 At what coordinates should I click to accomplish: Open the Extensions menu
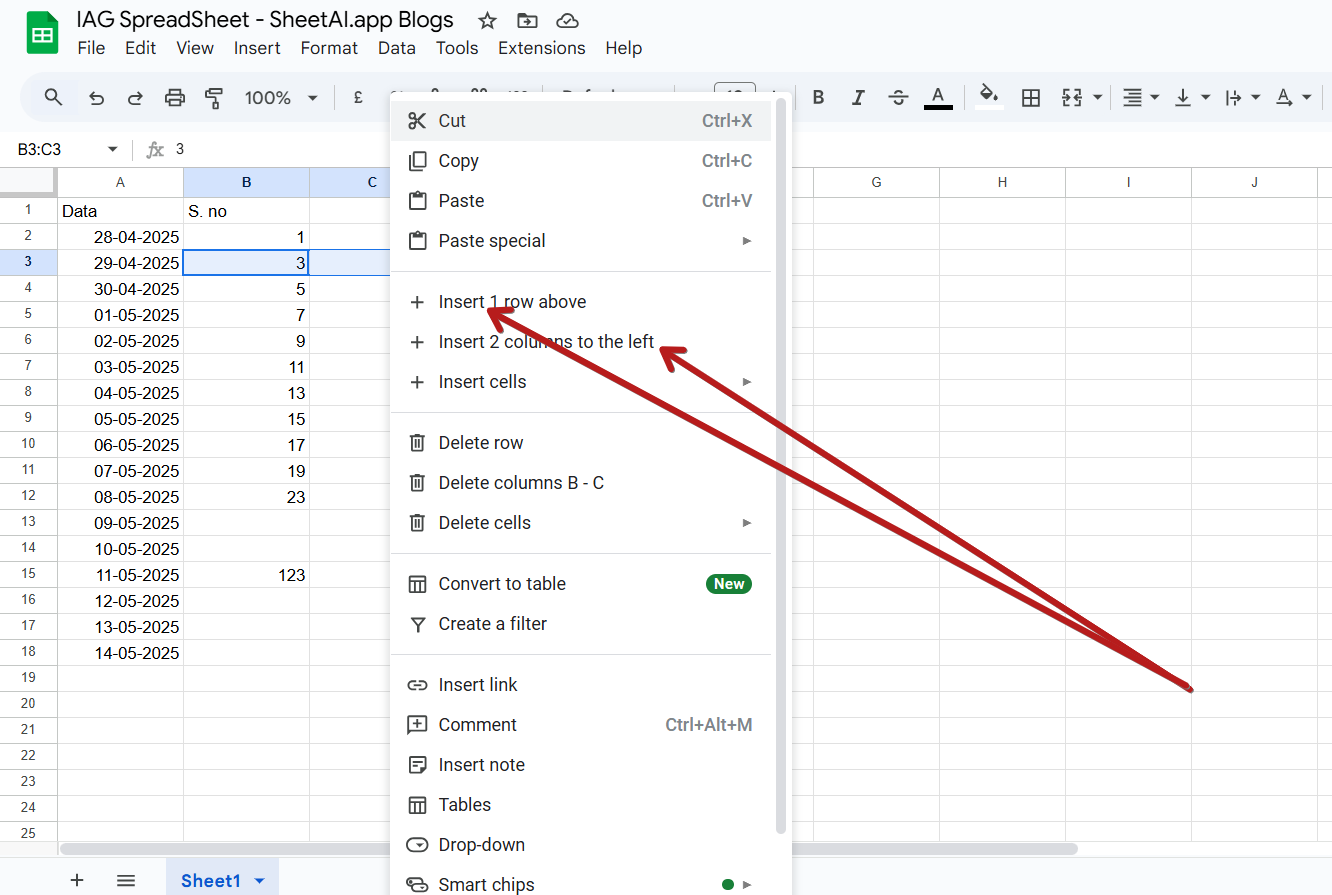(542, 48)
